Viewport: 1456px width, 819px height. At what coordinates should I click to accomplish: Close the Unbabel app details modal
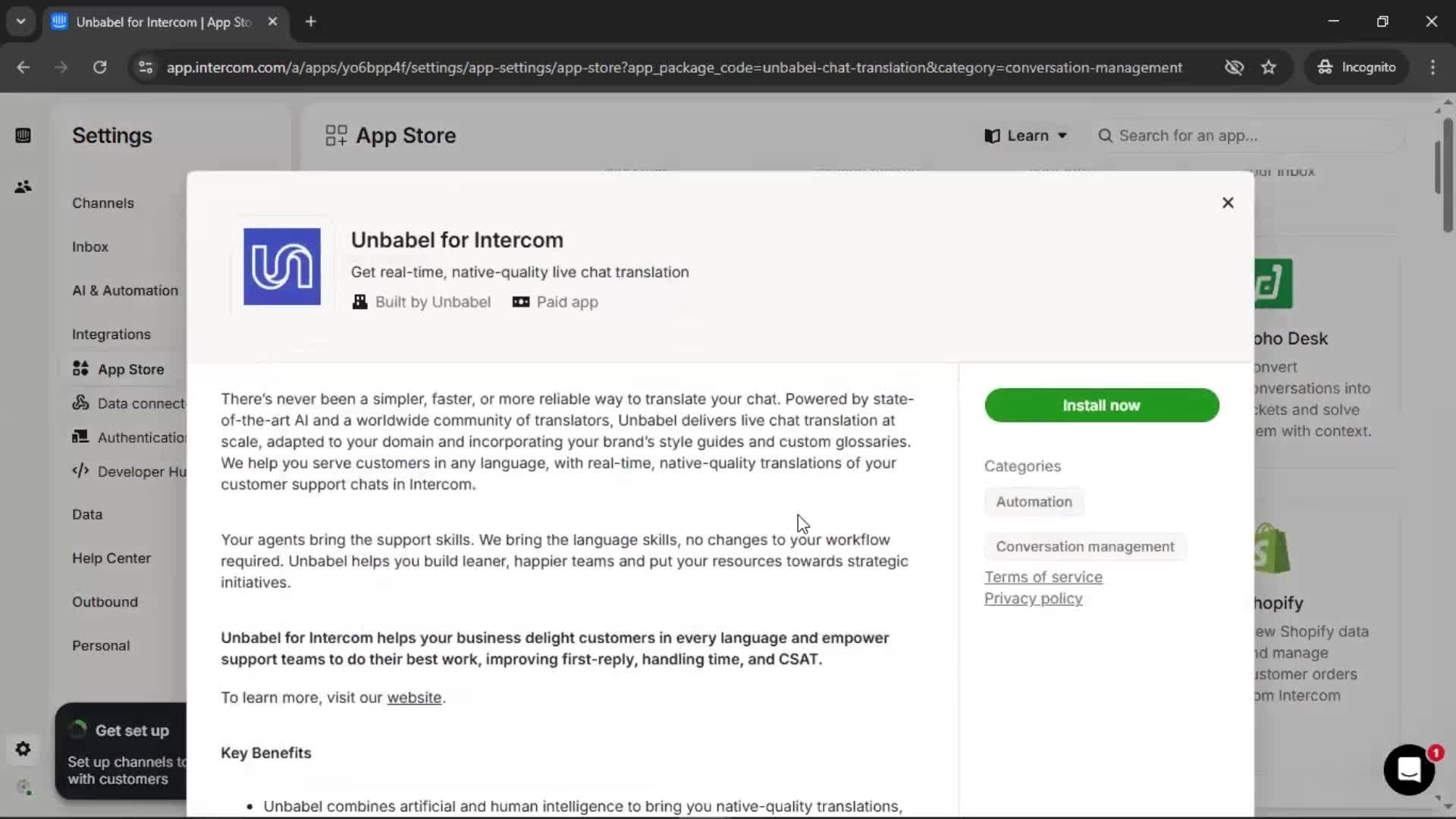coord(1228,202)
